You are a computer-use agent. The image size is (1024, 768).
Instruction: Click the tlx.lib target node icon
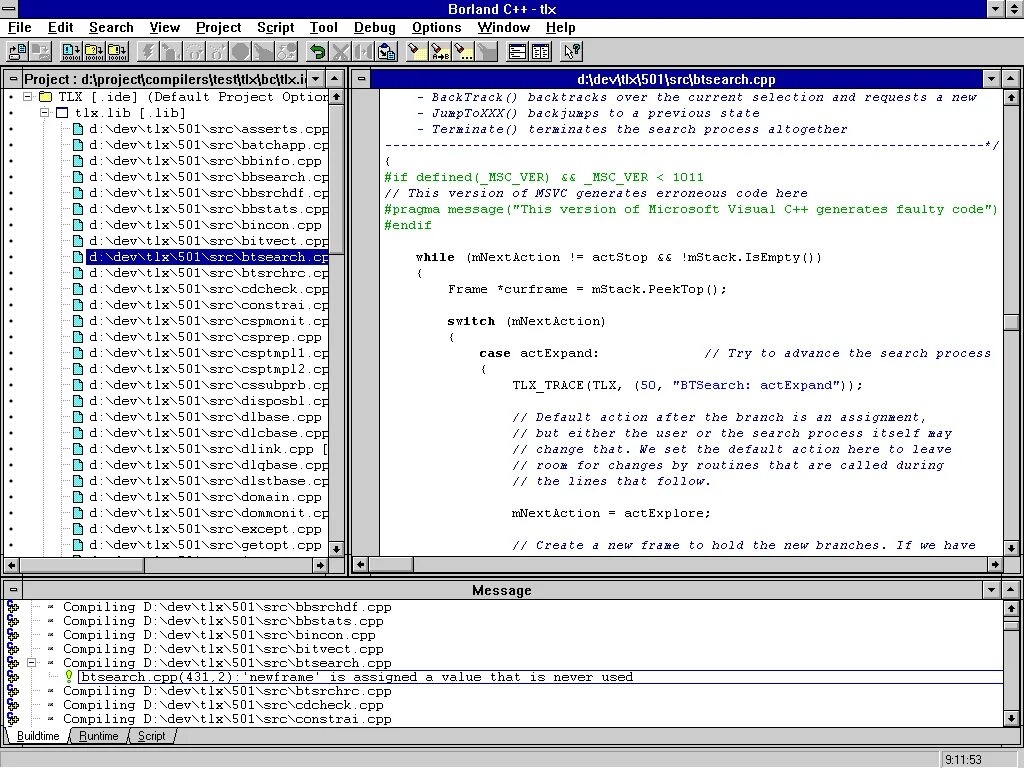tap(62, 113)
